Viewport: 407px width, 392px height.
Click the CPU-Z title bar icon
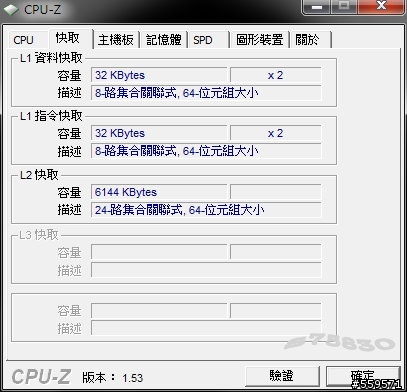[x=10, y=9]
